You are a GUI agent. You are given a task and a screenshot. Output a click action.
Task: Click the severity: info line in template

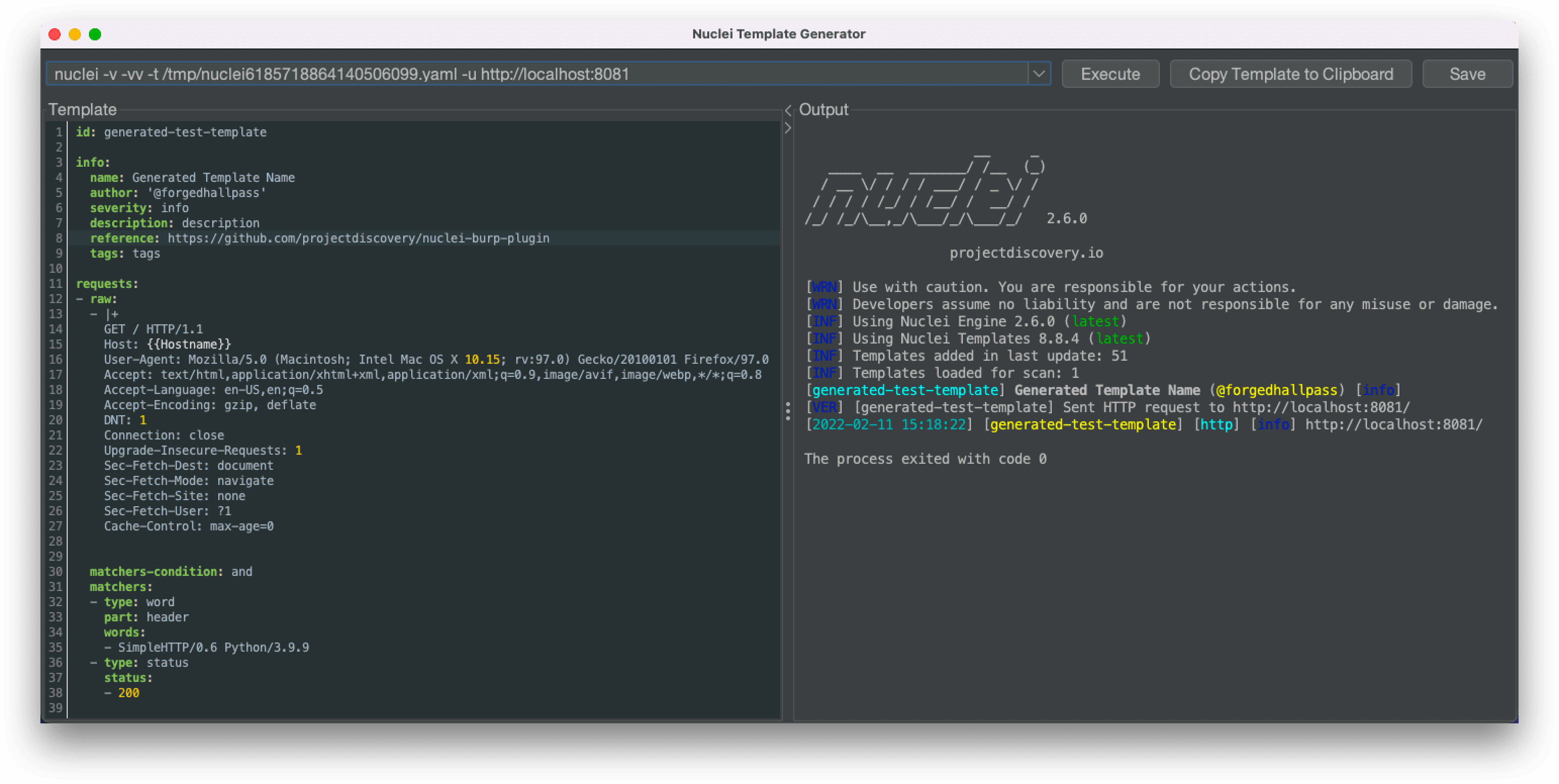point(139,208)
